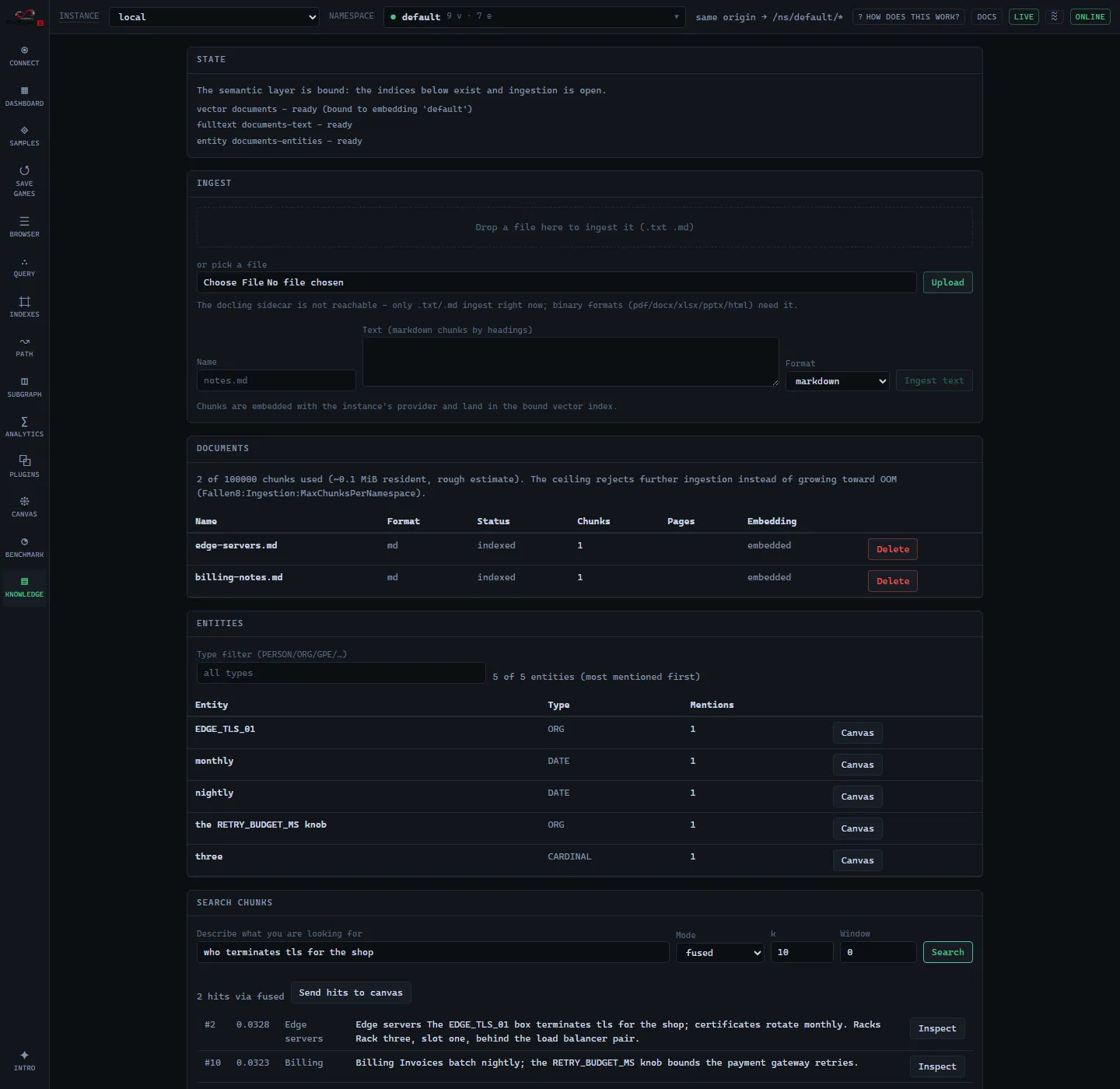Image resolution: width=1120 pixels, height=1089 pixels.
Task: Open the Query sidebar item
Action: [24, 267]
